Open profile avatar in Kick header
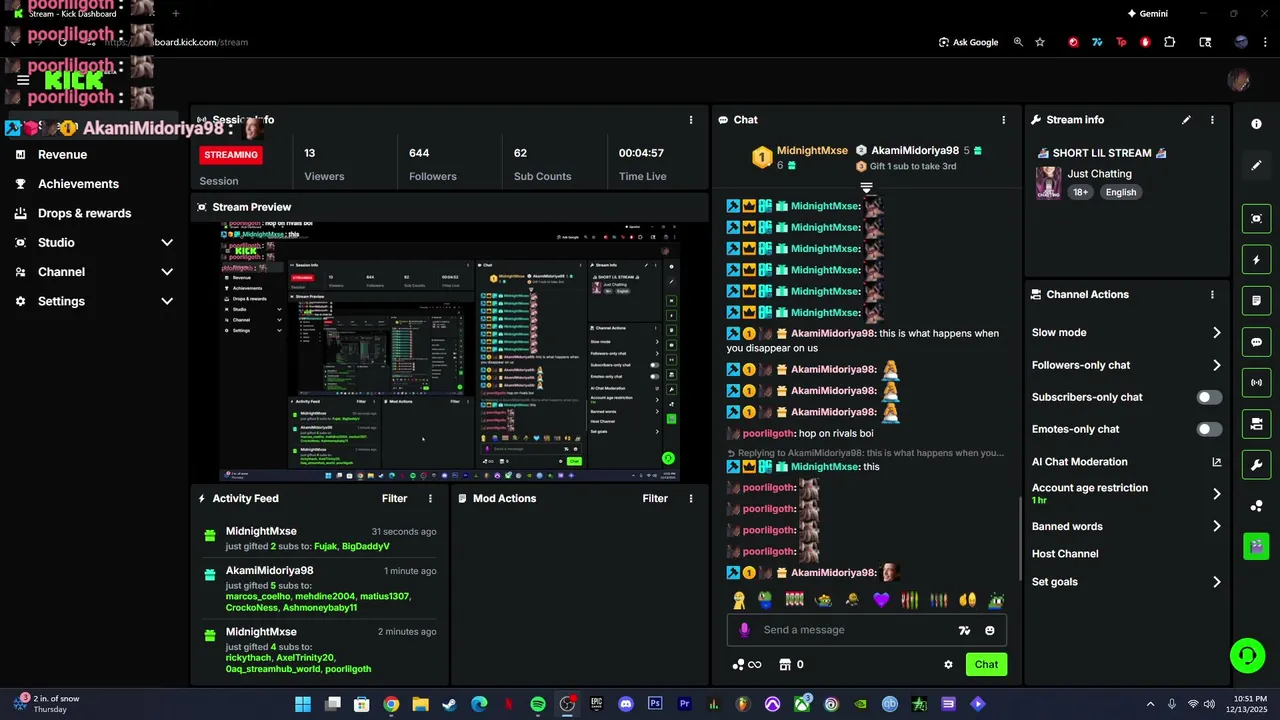 coord(1238,80)
